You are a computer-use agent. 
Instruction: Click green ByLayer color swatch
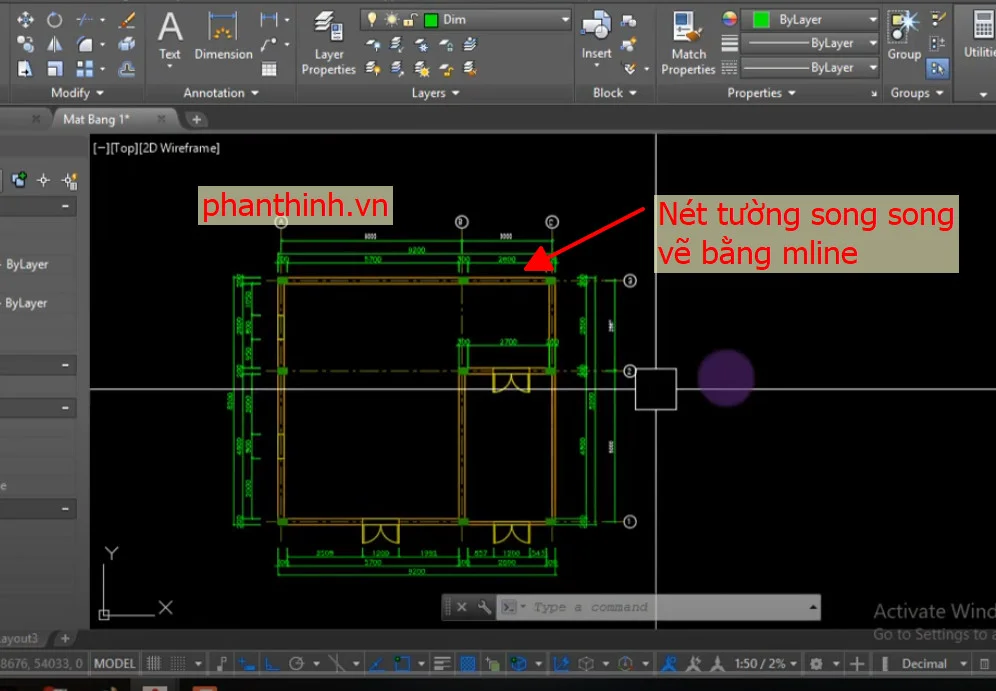pos(760,20)
